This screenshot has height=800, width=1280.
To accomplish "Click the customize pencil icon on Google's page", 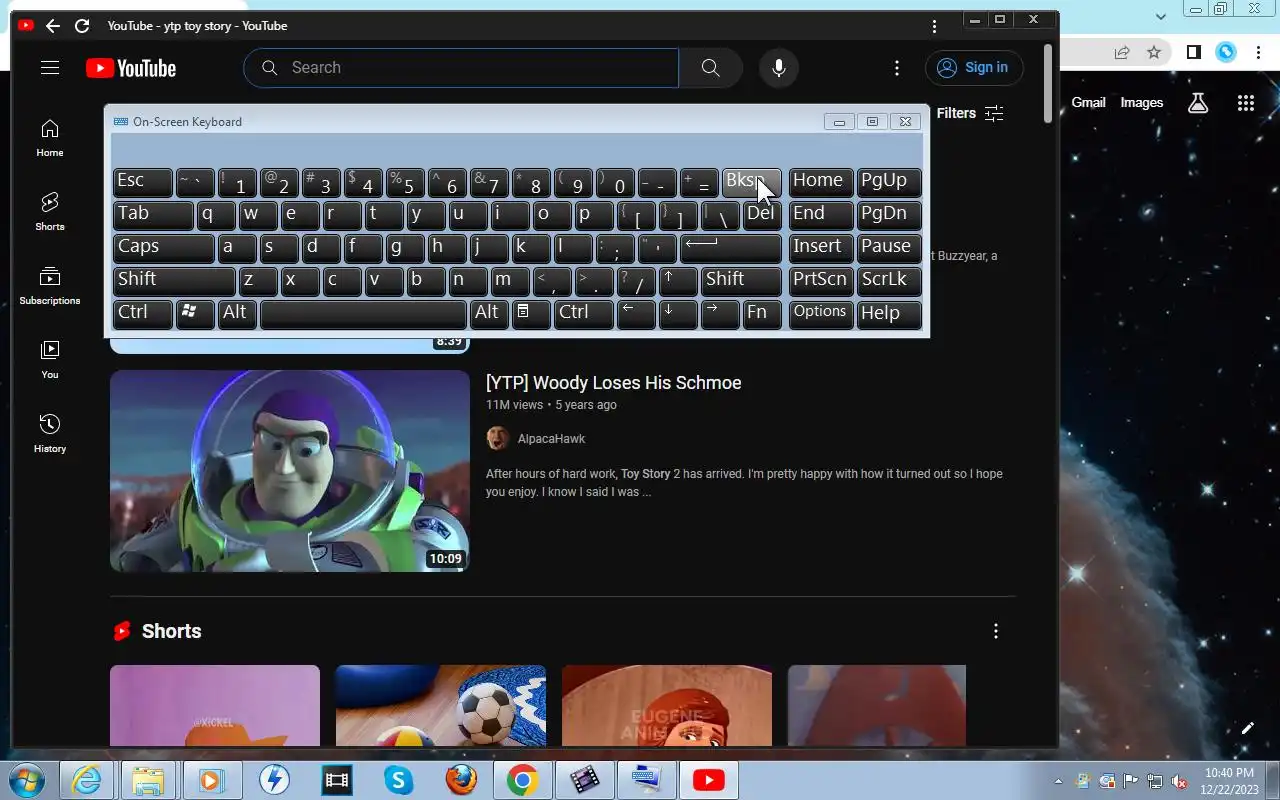I will [x=1248, y=728].
